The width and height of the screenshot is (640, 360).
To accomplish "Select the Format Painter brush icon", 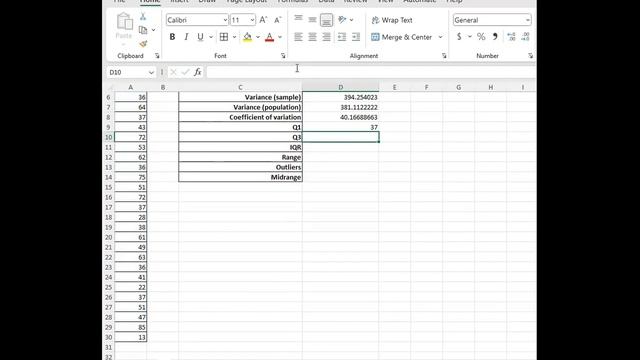I will pos(143,43).
